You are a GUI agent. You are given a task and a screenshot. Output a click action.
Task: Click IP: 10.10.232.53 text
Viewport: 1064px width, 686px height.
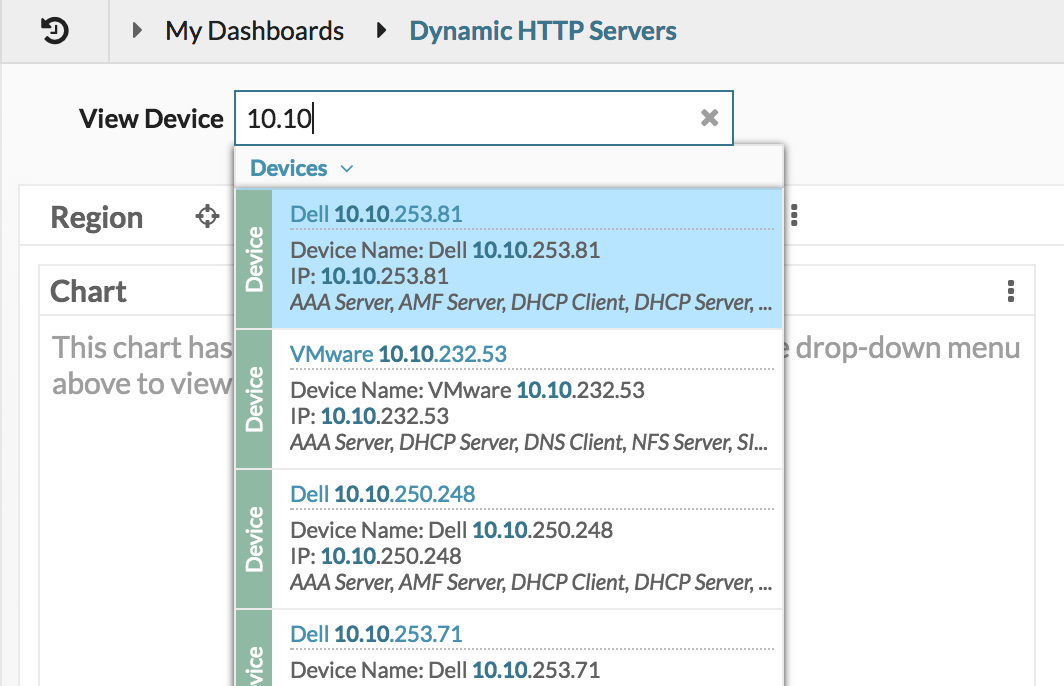(369, 416)
